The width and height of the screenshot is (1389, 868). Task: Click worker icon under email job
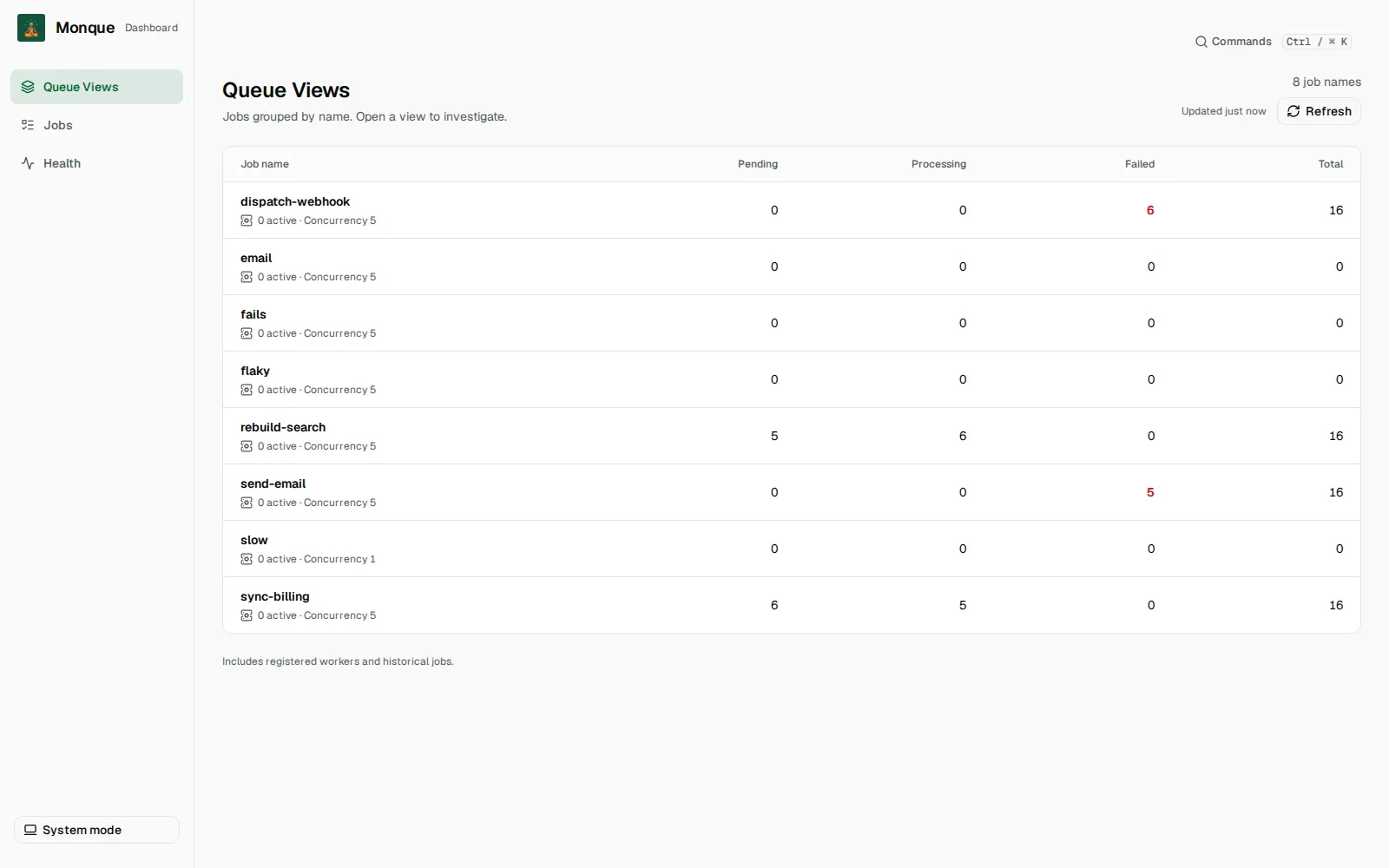[247, 277]
